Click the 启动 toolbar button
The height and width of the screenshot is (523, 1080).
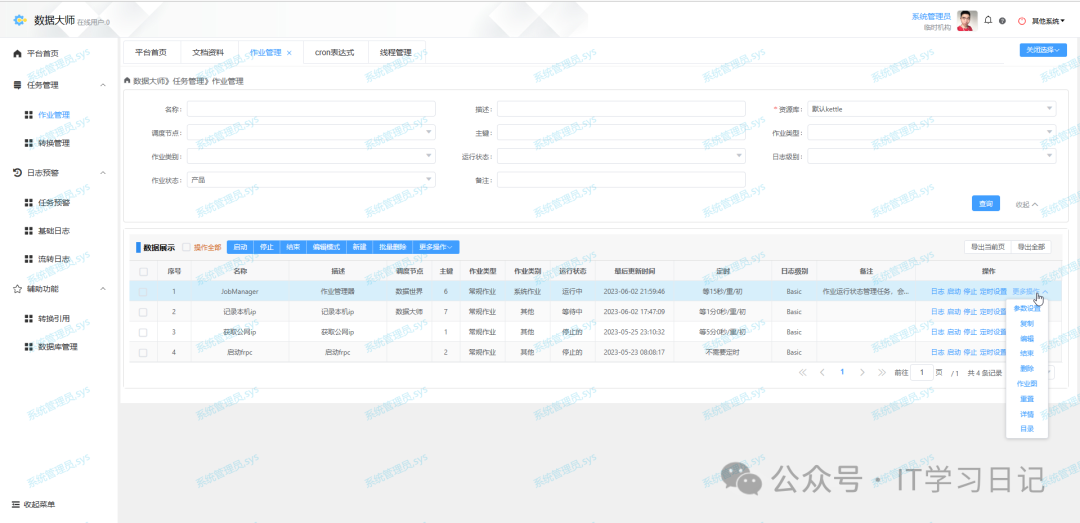[x=240, y=247]
